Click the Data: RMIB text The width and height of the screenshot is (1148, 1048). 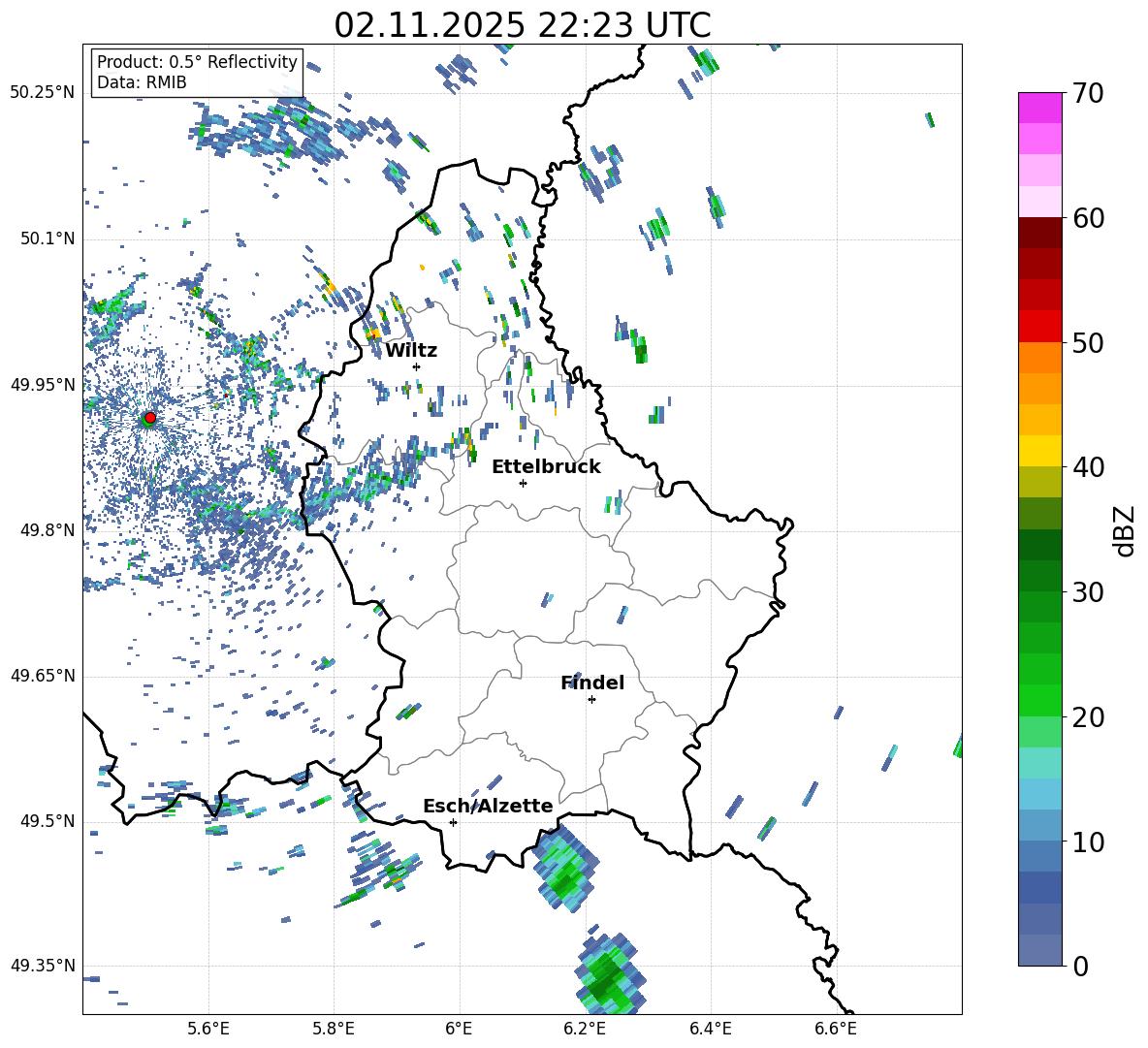pos(142,82)
